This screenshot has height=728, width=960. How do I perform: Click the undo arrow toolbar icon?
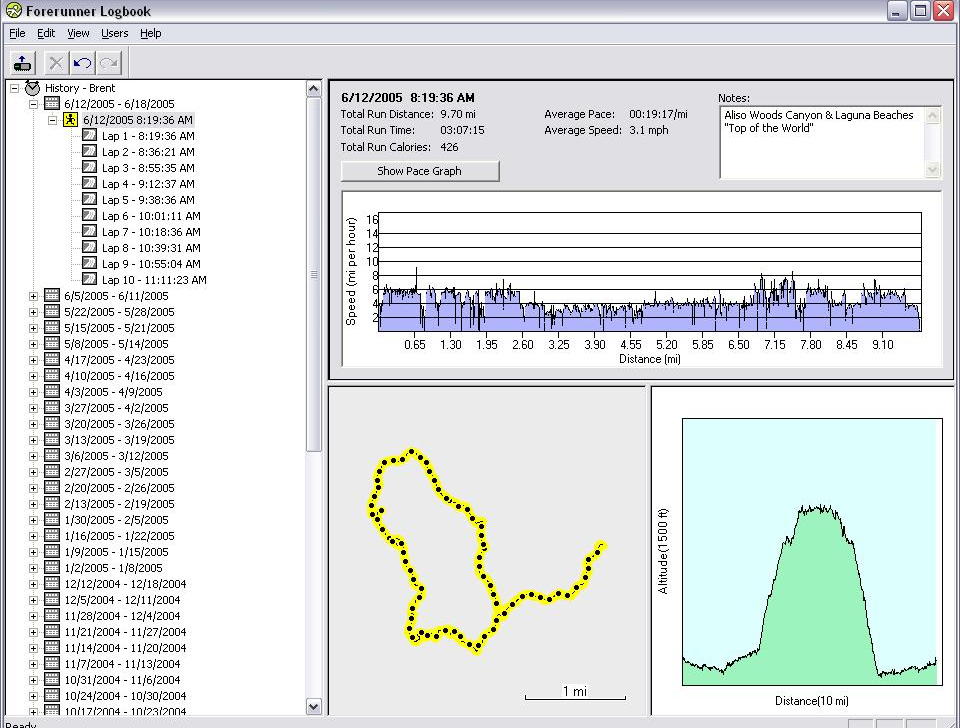click(x=83, y=63)
